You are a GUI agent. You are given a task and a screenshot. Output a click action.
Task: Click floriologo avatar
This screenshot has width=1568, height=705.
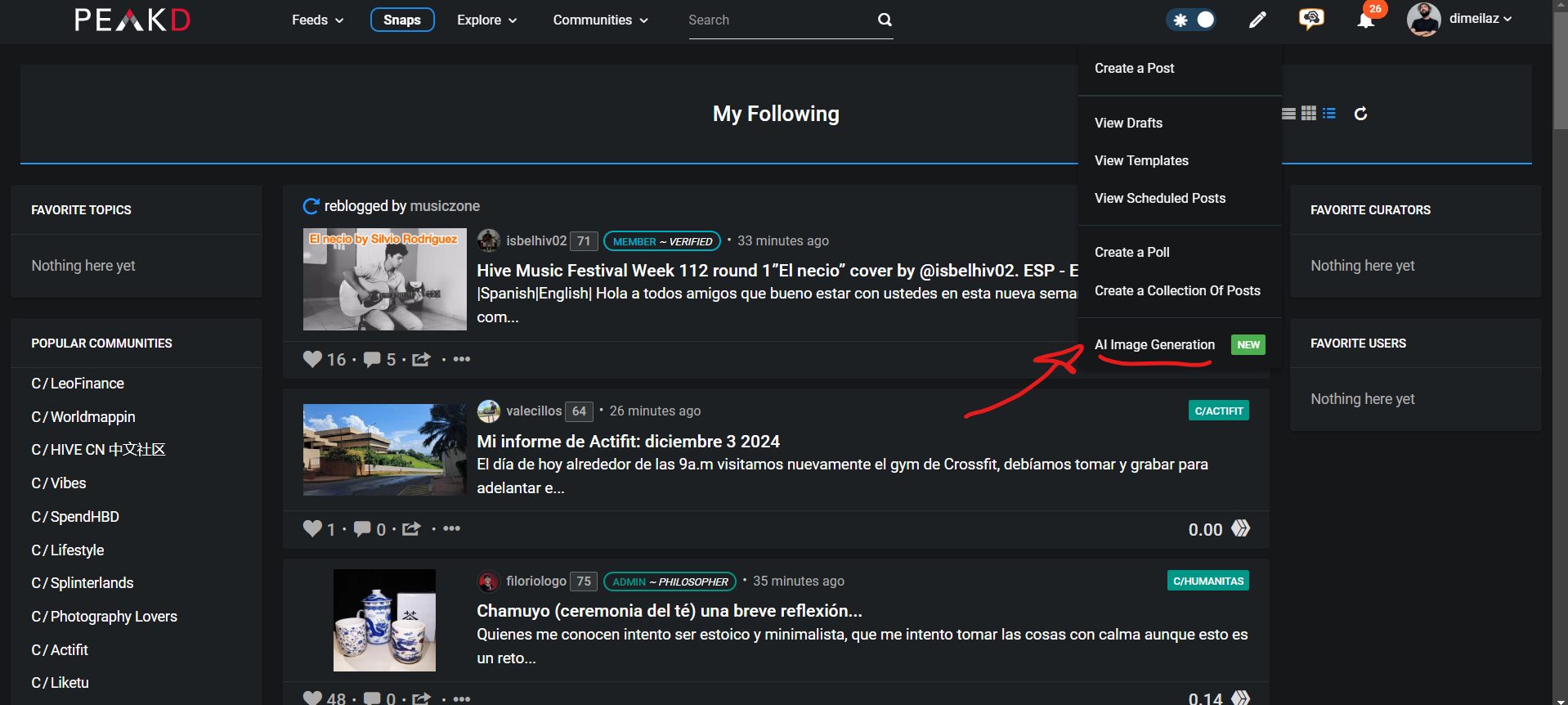[x=489, y=581]
